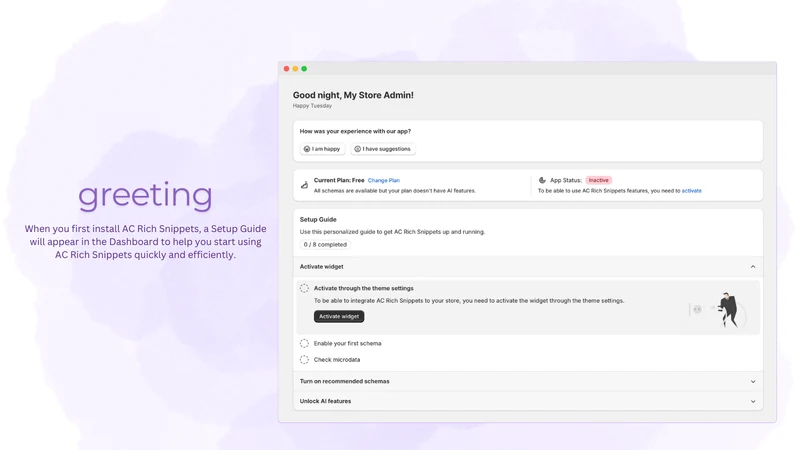Click the yellow minimize window dot

click(295, 69)
